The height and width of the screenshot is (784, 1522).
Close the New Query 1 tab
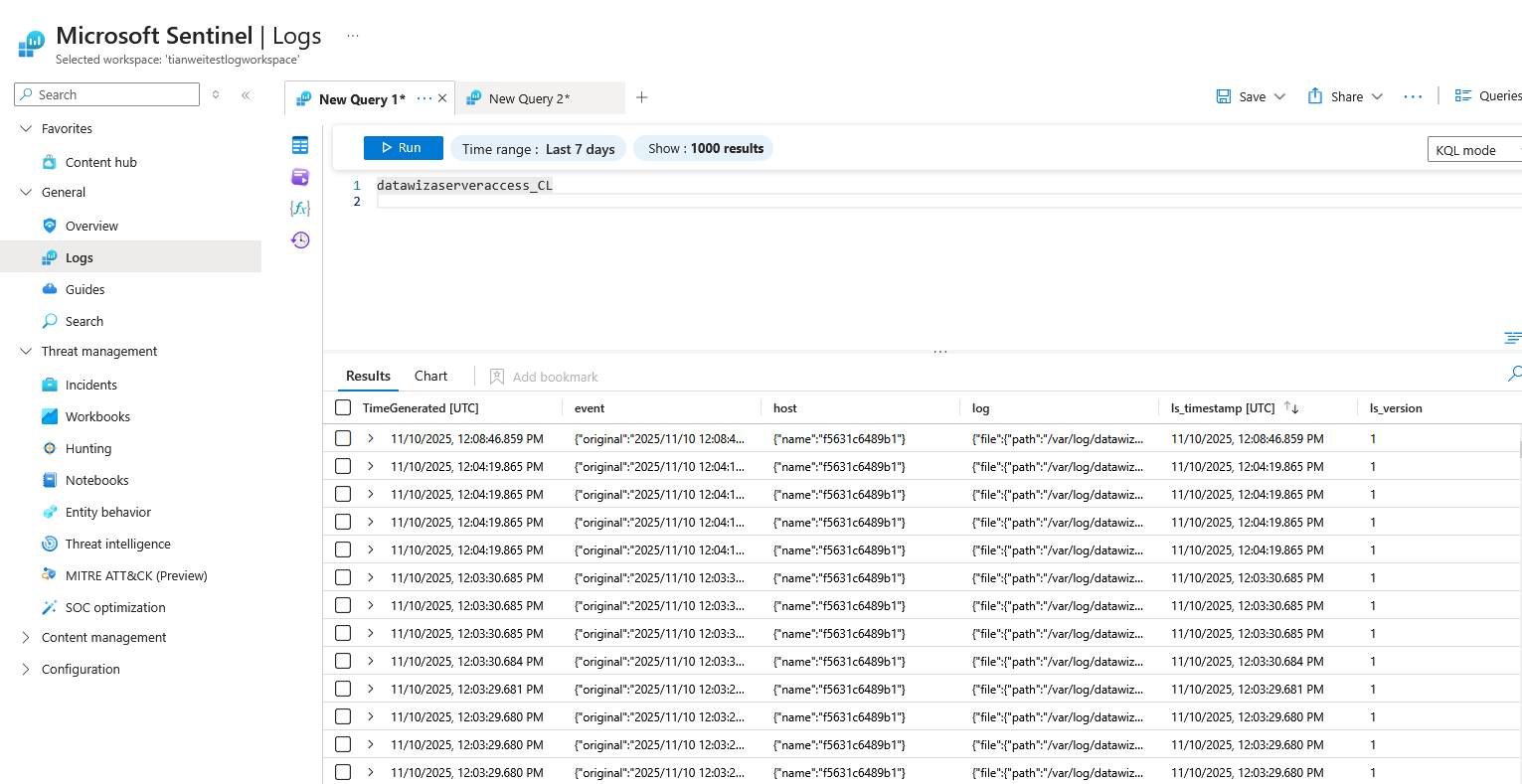442,98
